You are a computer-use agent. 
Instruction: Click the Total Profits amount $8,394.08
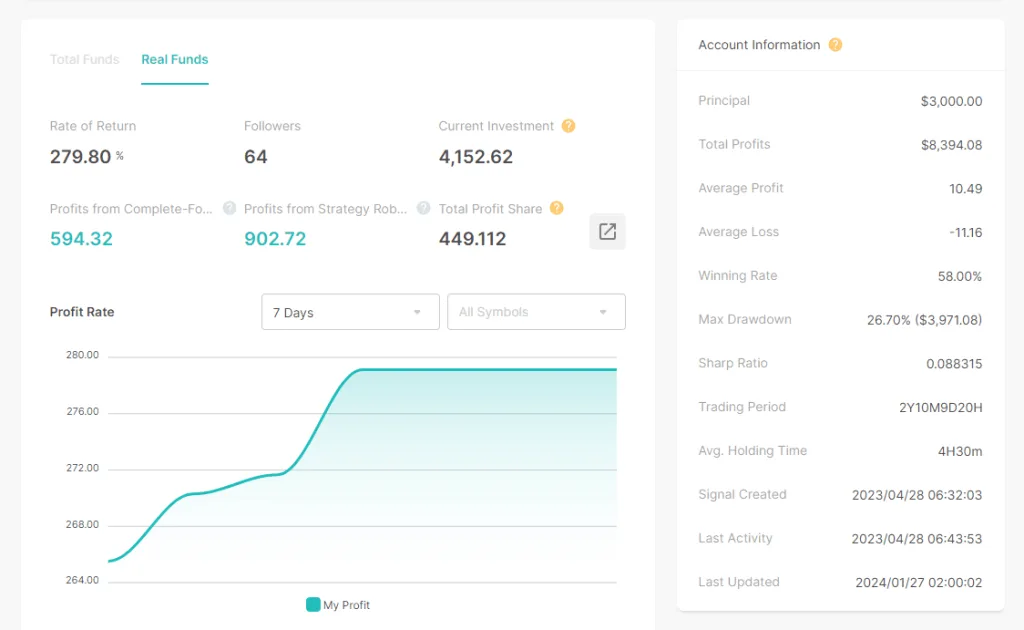click(x=951, y=145)
